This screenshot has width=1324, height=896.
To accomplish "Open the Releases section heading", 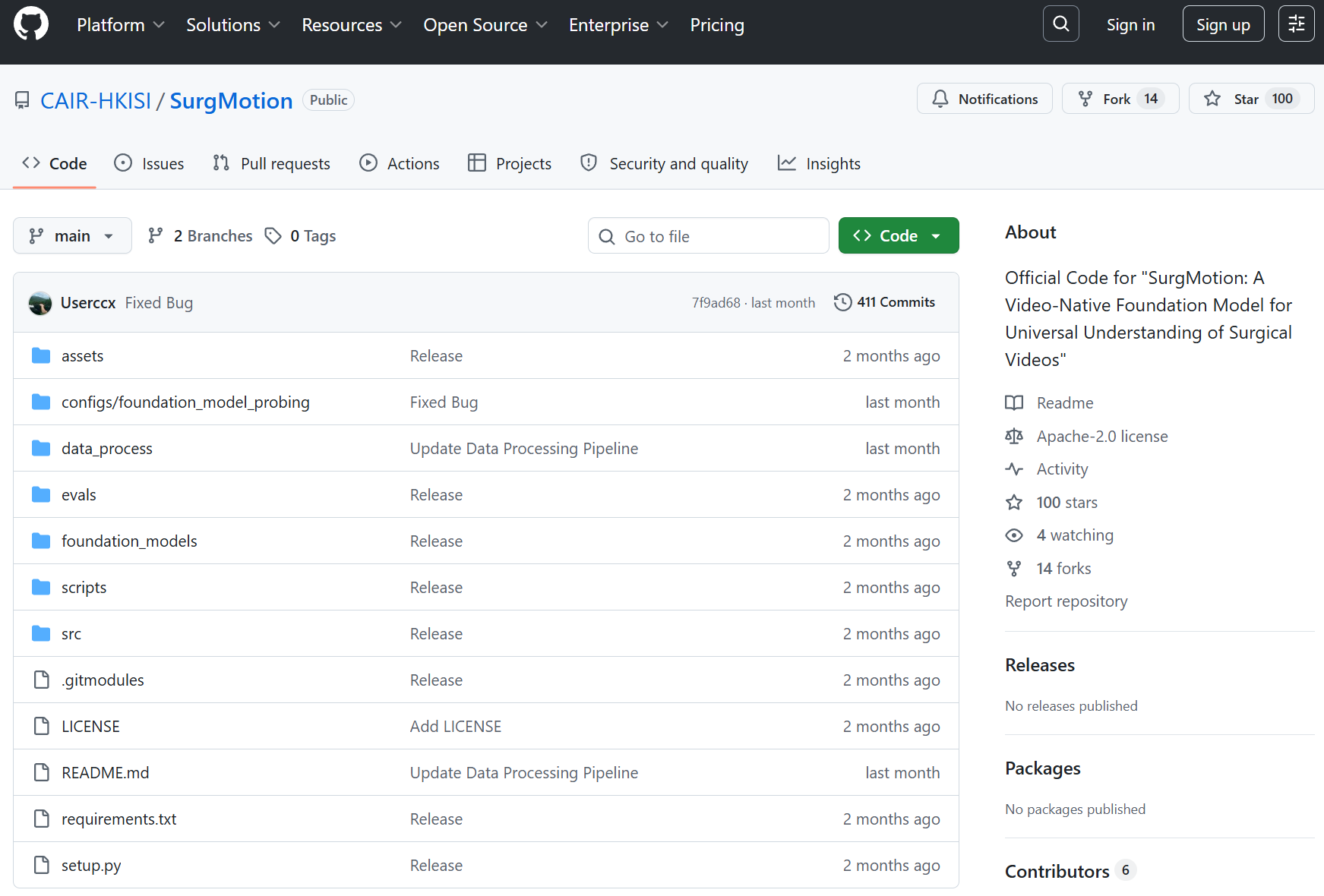I will coord(1040,665).
